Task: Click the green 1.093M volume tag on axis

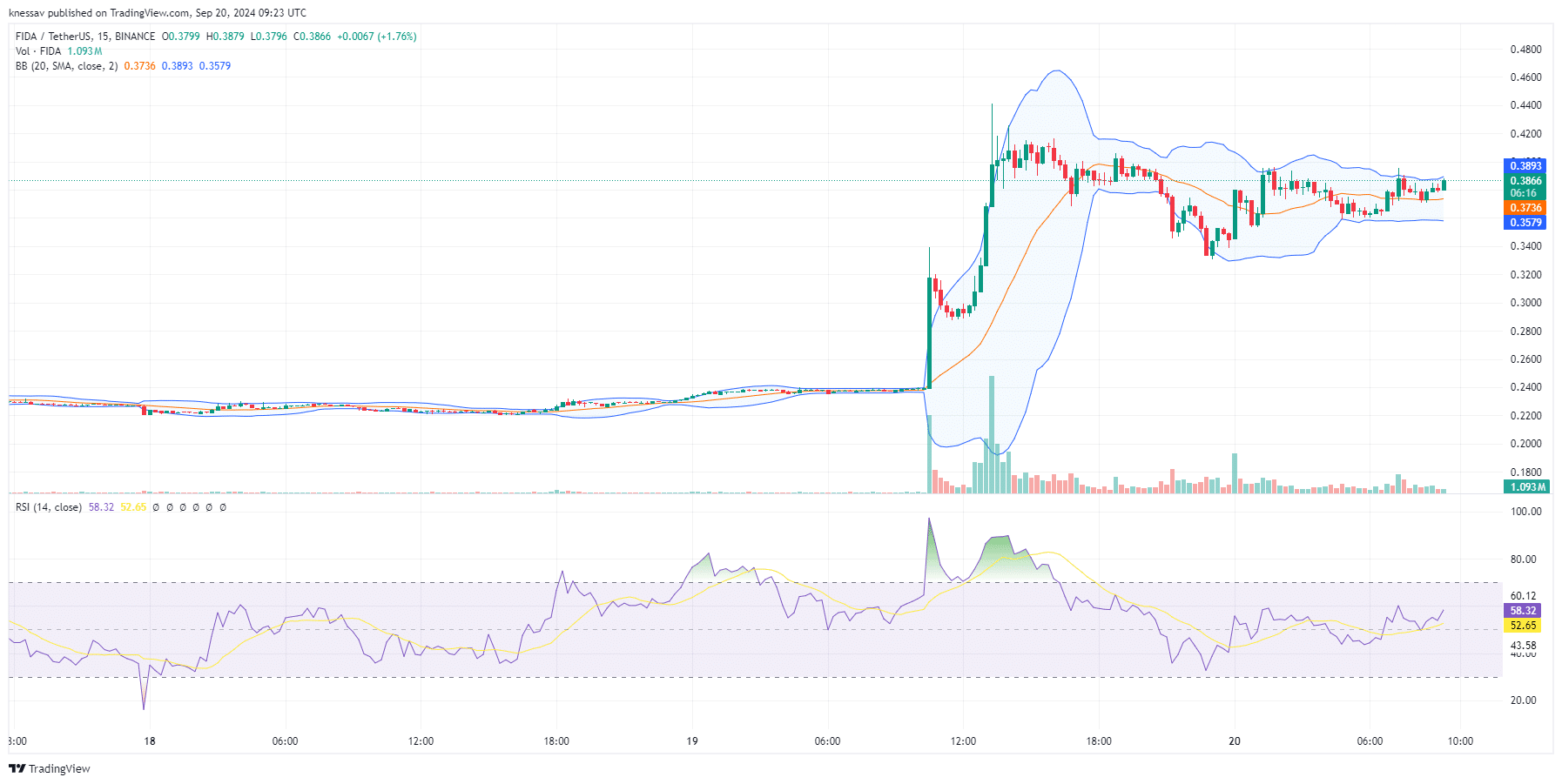Action: tap(1527, 487)
